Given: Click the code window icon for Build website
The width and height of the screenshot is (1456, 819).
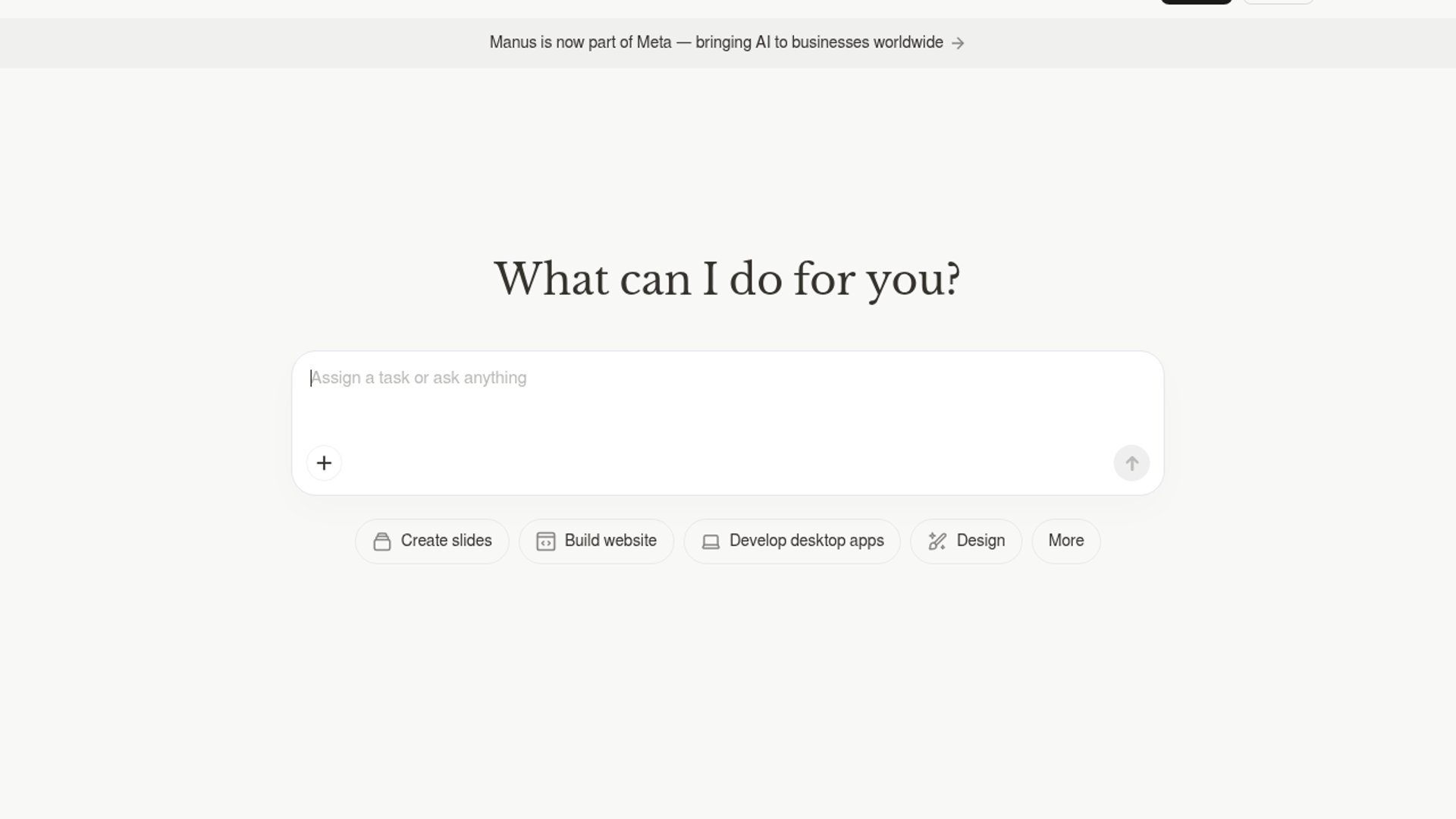Looking at the screenshot, I should 546,541.
